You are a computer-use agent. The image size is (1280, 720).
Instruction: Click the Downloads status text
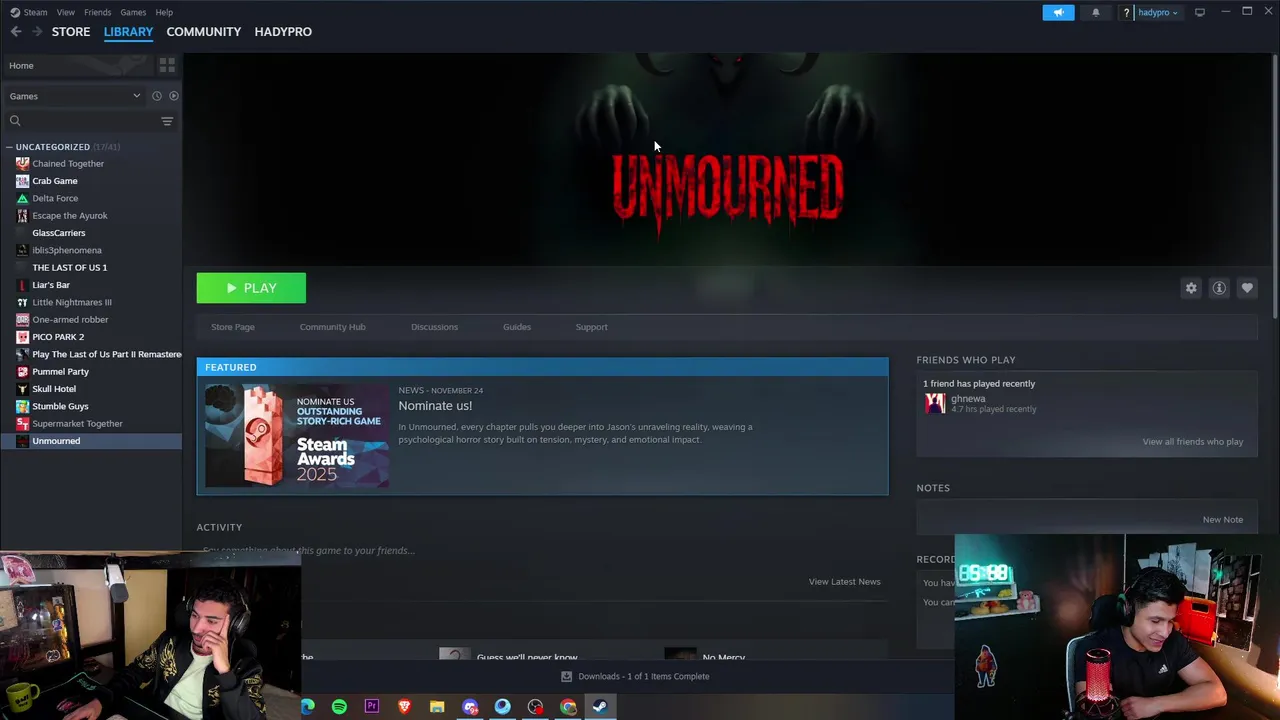[643, 676]
